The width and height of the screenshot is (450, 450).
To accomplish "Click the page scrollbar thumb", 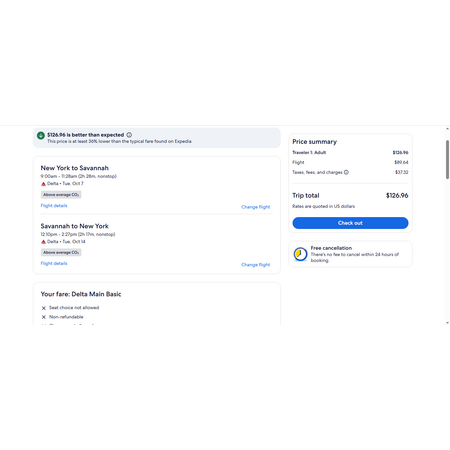I will coord(447,160).
